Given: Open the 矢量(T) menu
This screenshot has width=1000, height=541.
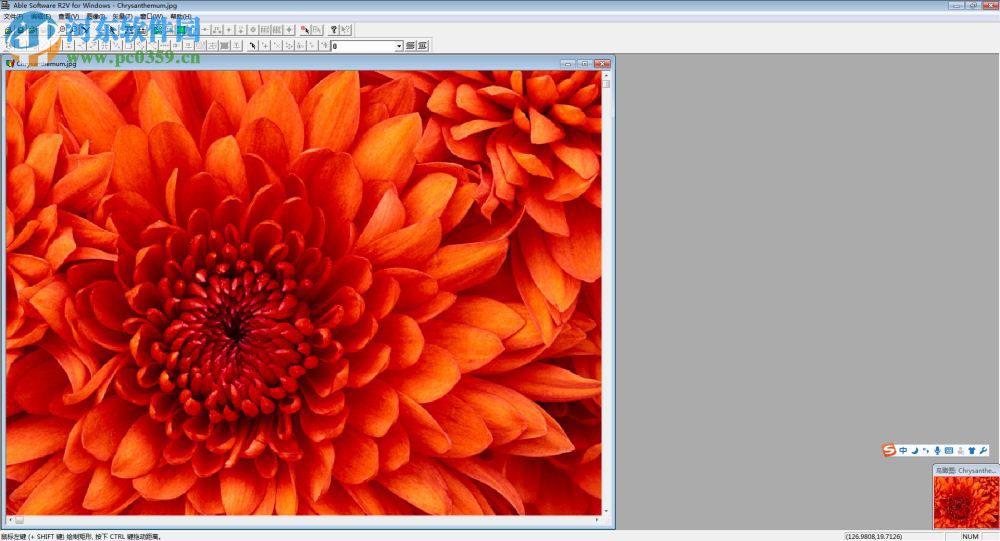Looking at the screenshot, I should click(x=122, y=17).
